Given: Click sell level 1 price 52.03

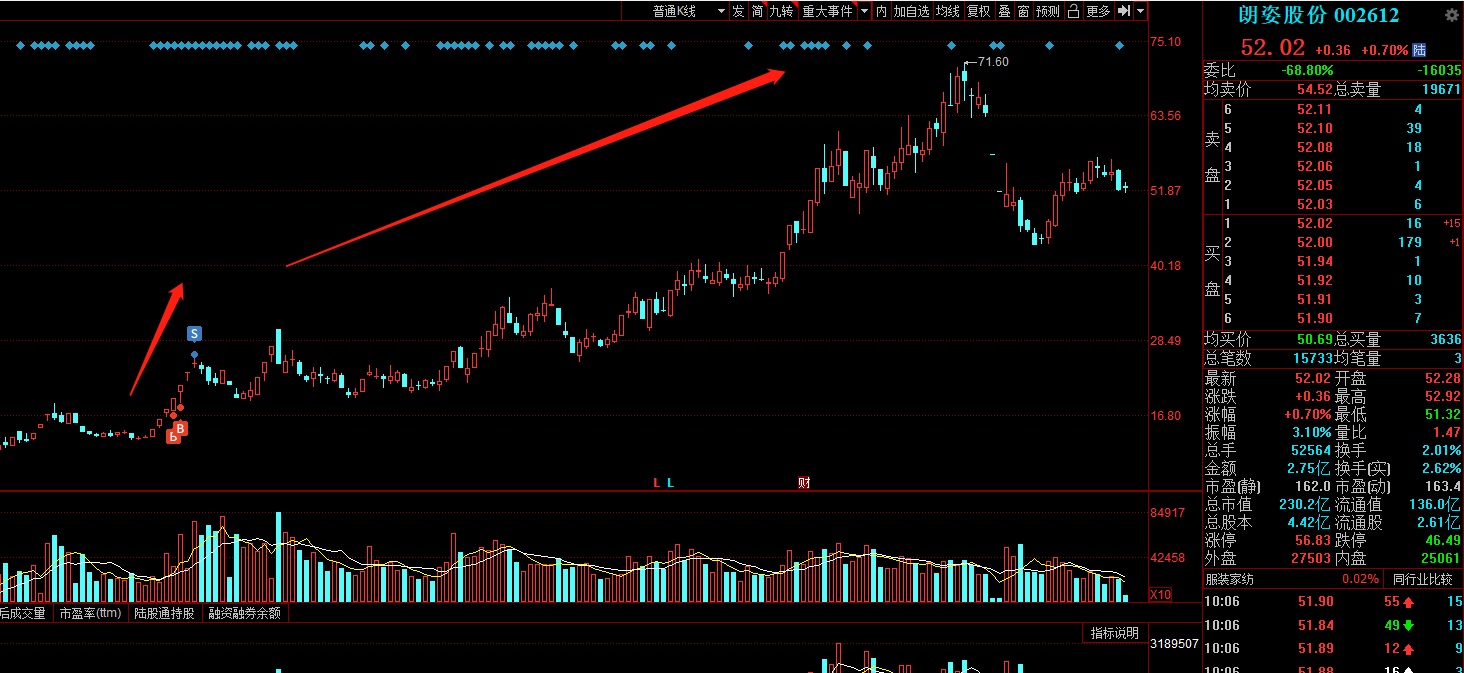Looking at the screenshot, I should (x=1315, y=204).
